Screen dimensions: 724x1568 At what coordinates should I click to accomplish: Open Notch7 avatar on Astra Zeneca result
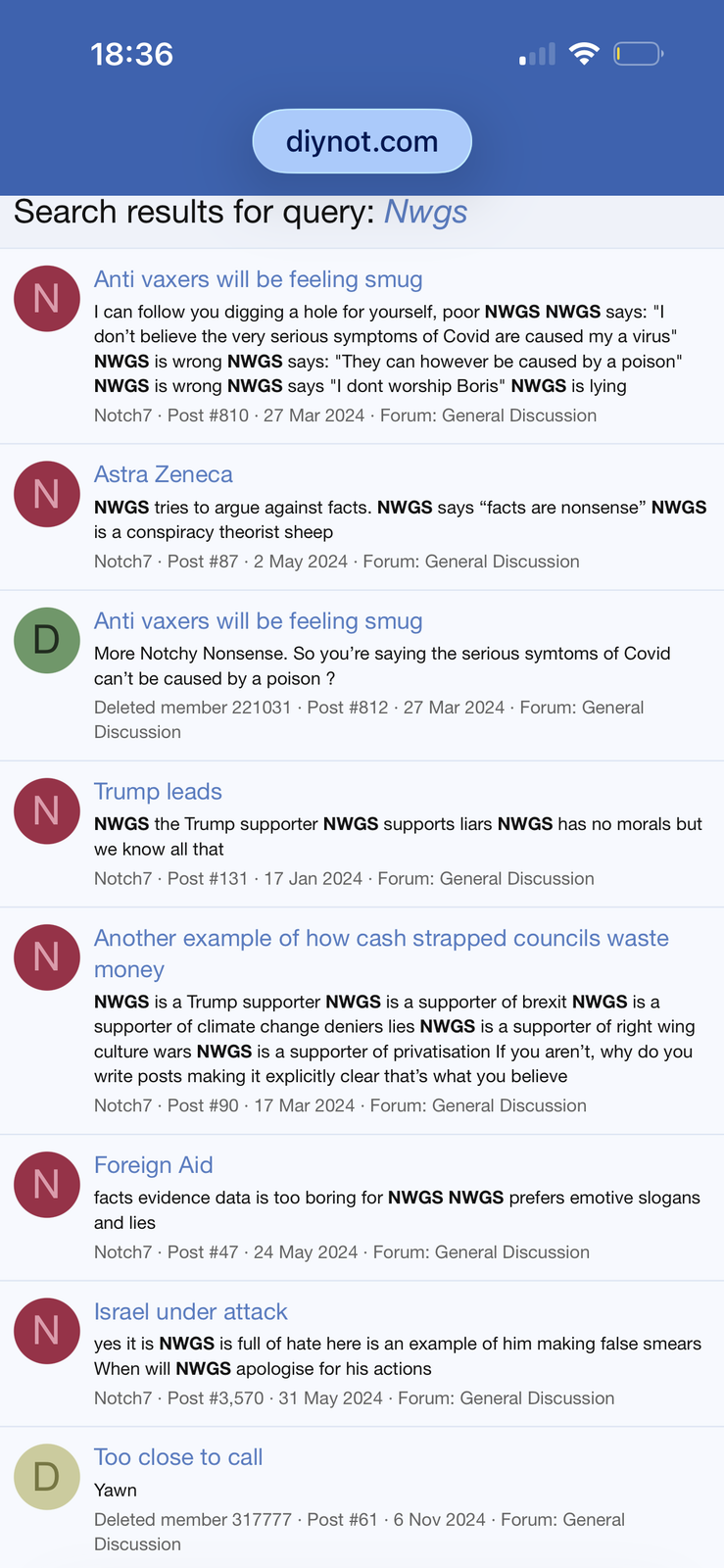click(46, 494)
